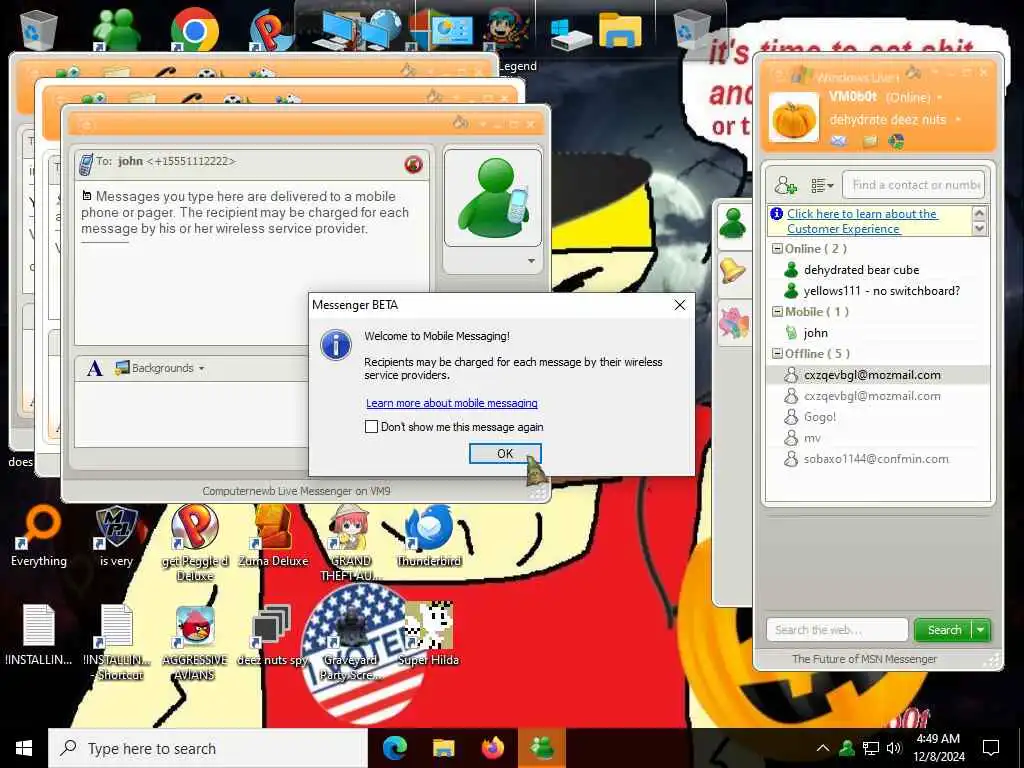Click the message input area in john's chat
The height and width of the screenshot is (768, 1024).
[191, 413]
